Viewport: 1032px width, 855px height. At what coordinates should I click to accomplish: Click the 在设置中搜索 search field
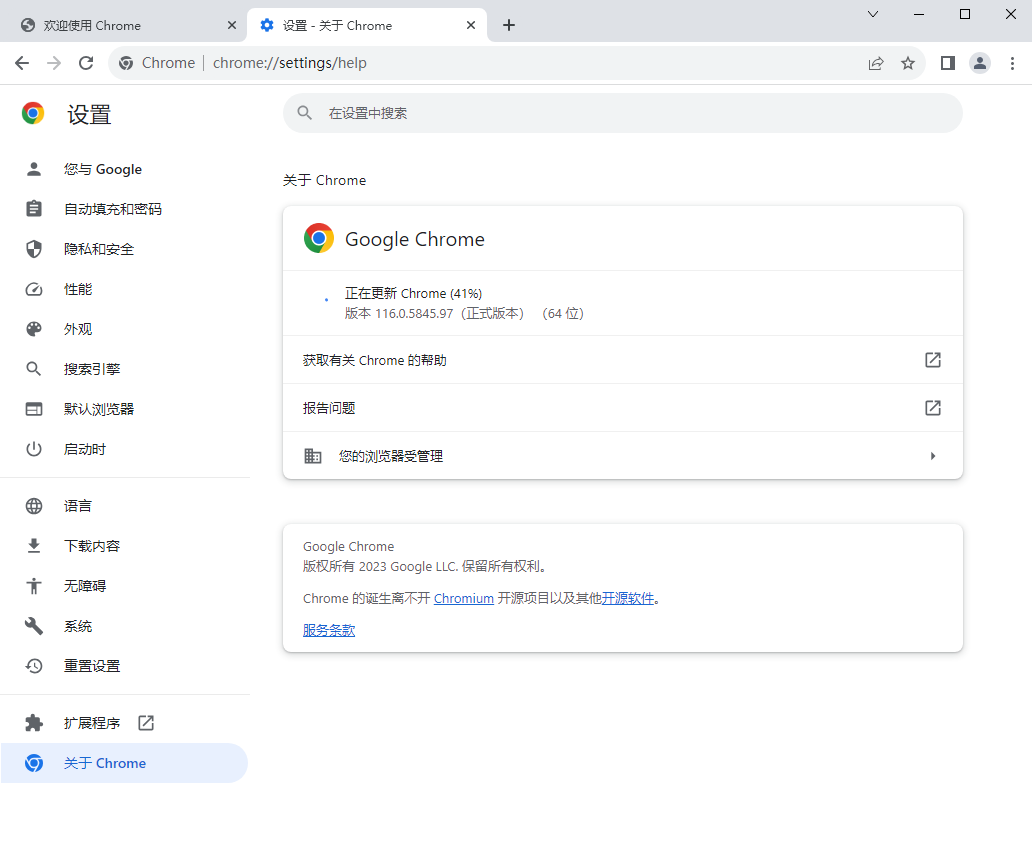(622, 113)
